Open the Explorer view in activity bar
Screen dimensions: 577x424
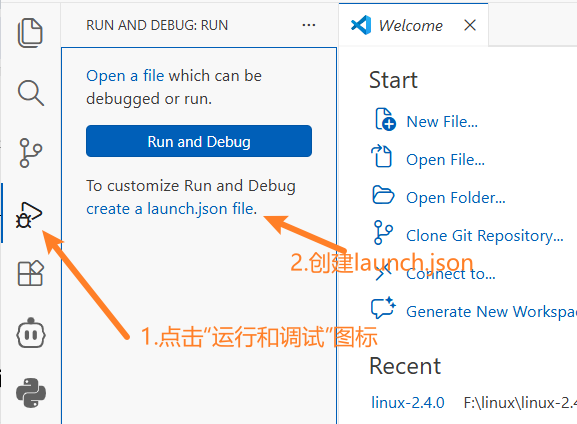click(30, 33)
